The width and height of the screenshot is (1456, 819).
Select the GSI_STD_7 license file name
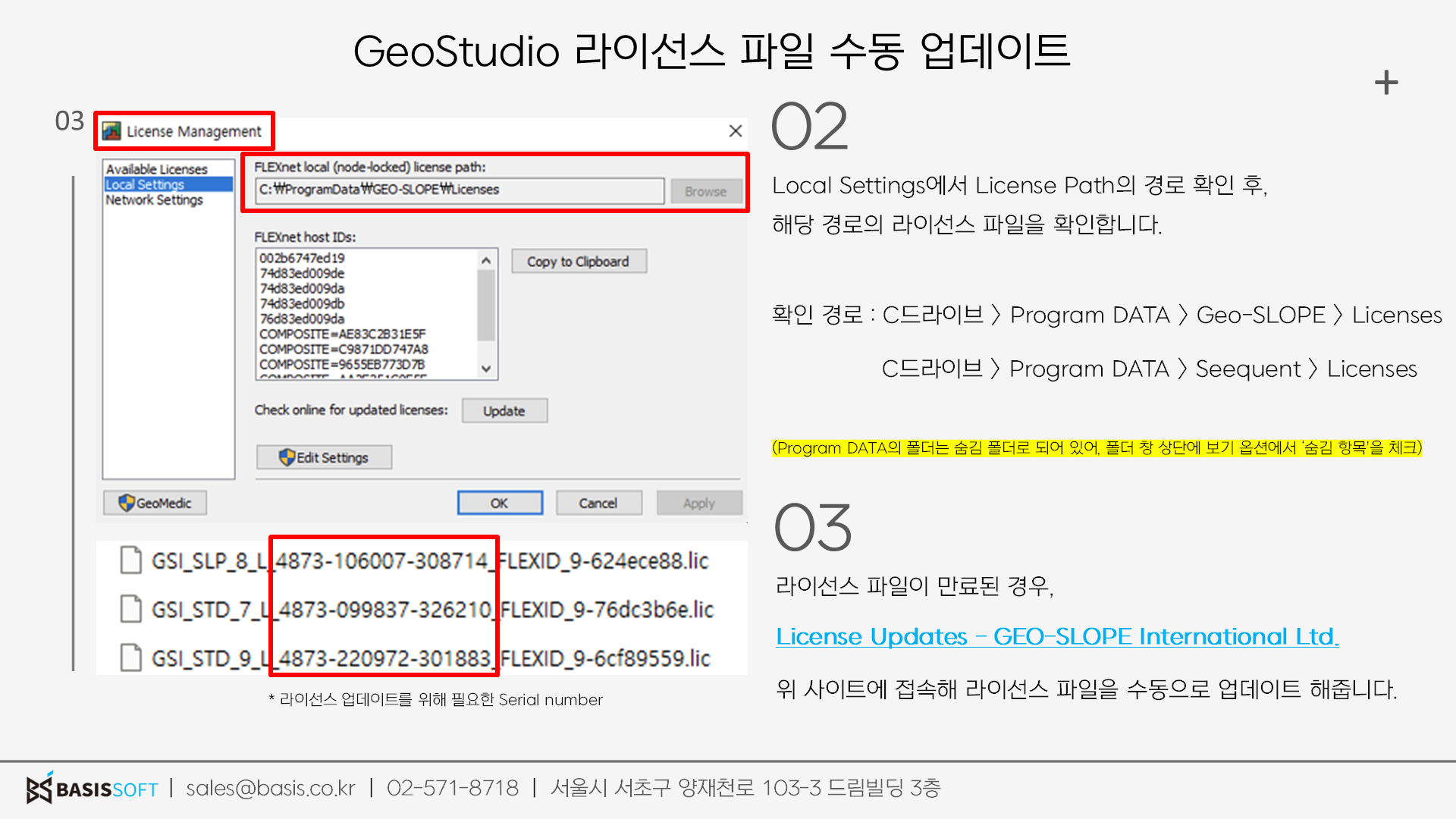pyautogui.click(x=433, y=610)
